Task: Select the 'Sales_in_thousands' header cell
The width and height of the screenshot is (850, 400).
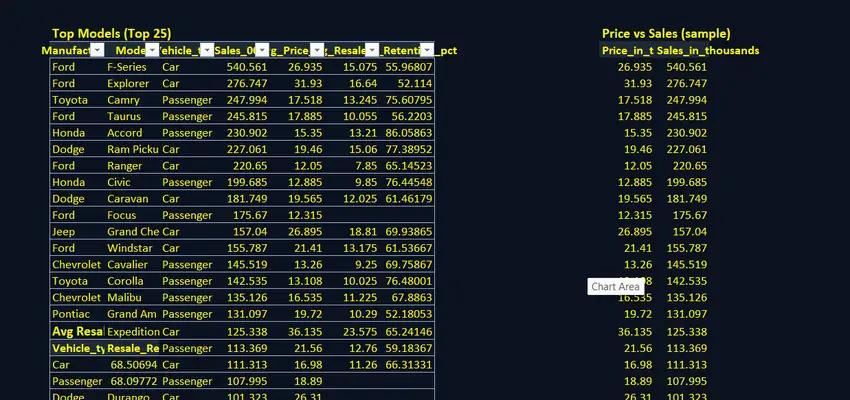Action: (708, 50)
